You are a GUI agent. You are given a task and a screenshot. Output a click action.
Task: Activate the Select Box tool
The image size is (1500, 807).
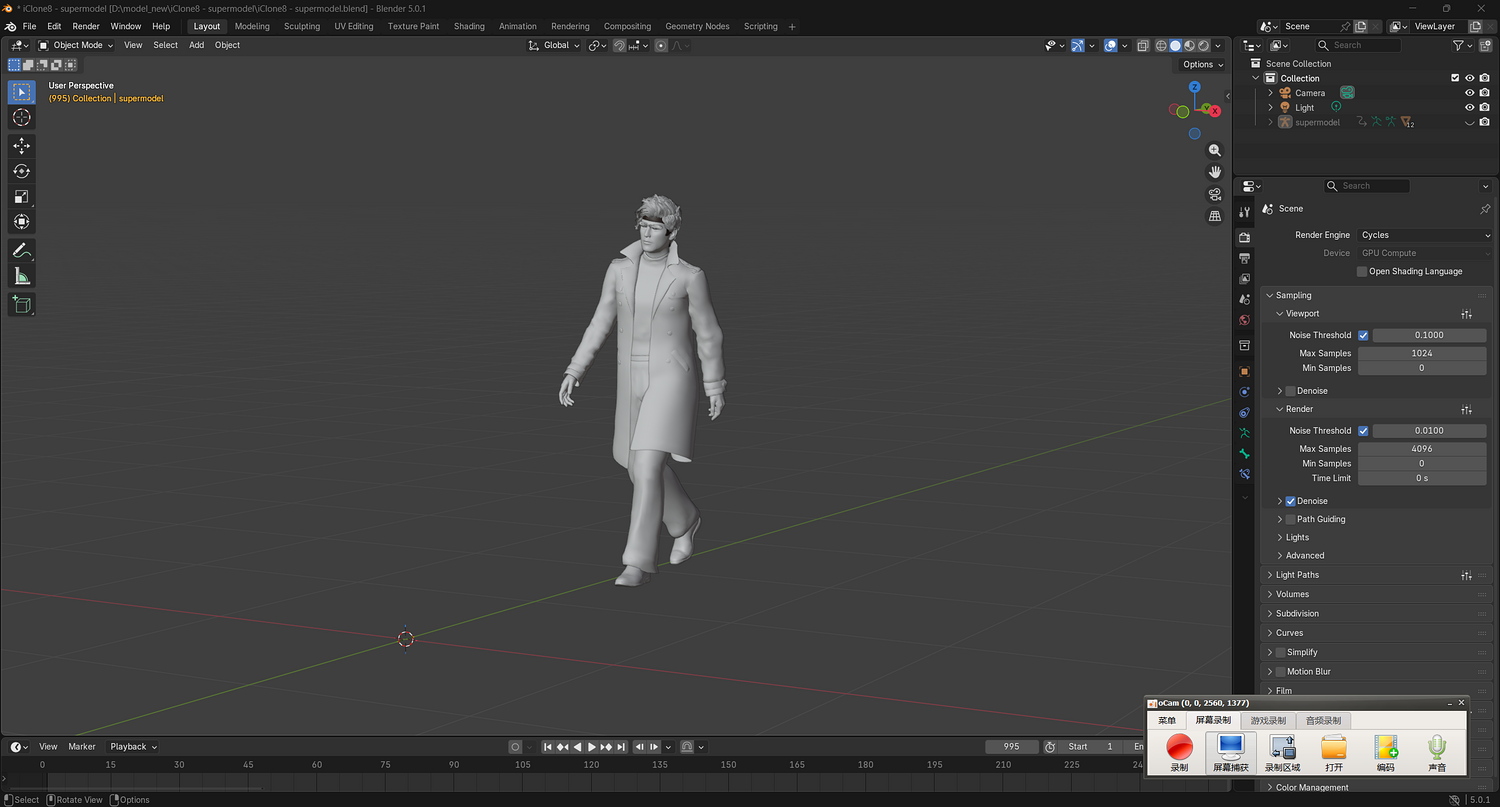pyautogui.click(x=21, y=92)
